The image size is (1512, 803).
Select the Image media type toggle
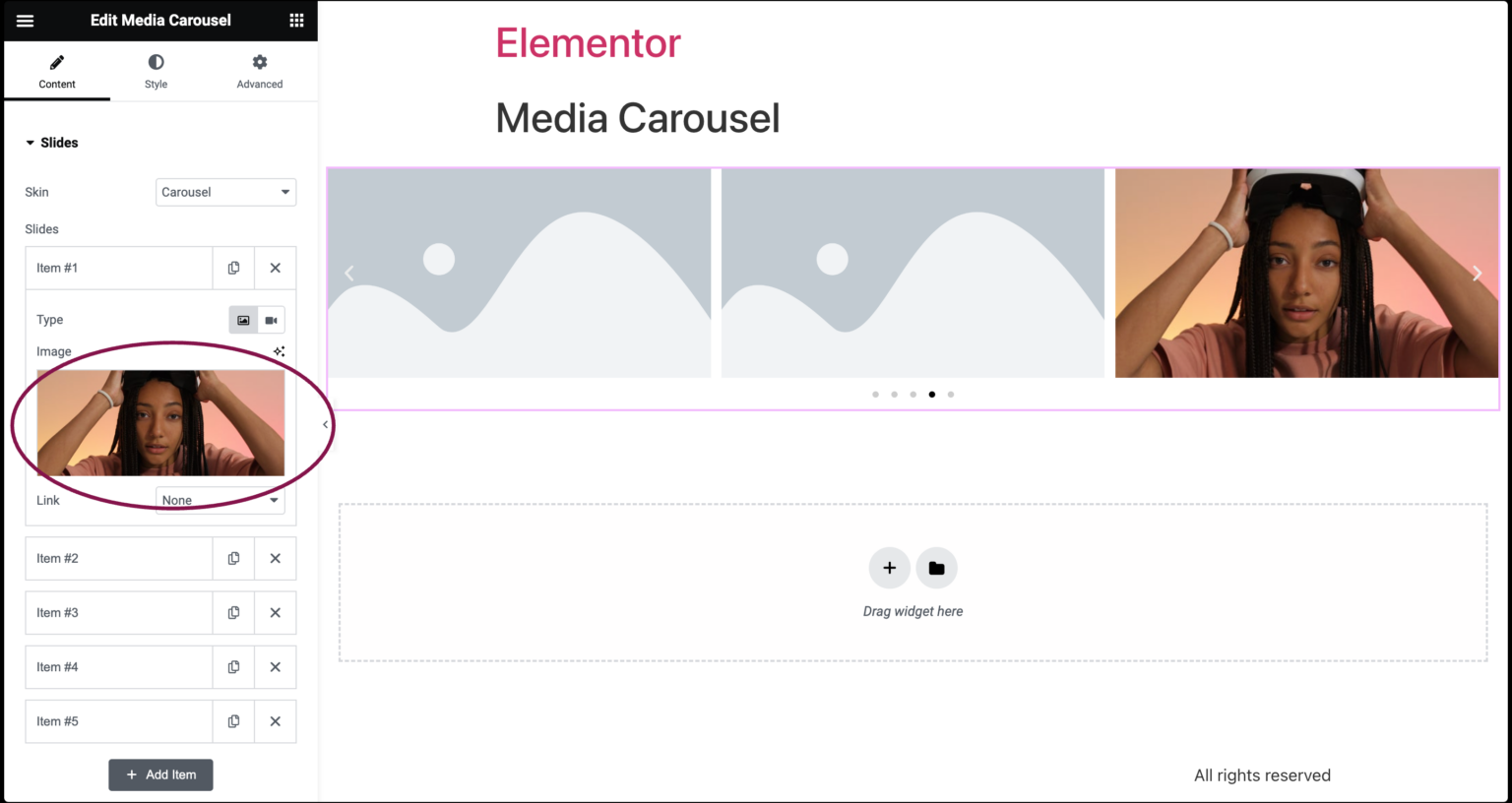[243, 320]
